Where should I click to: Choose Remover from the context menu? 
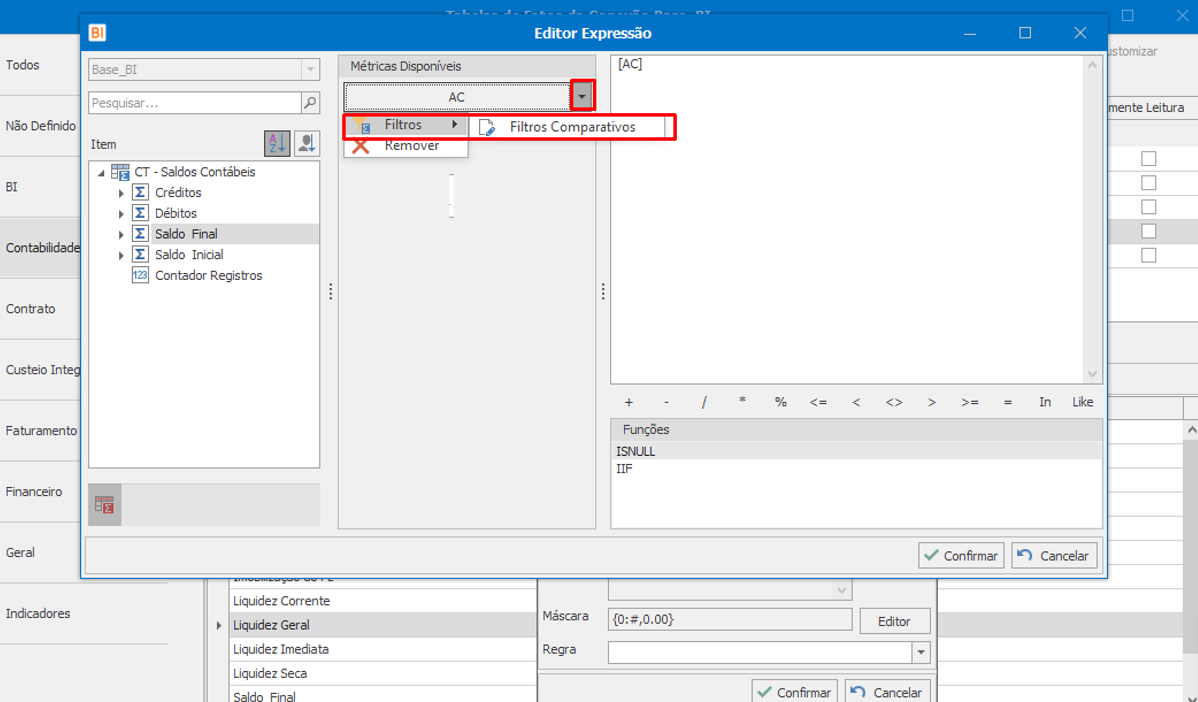tap(406, 146)
